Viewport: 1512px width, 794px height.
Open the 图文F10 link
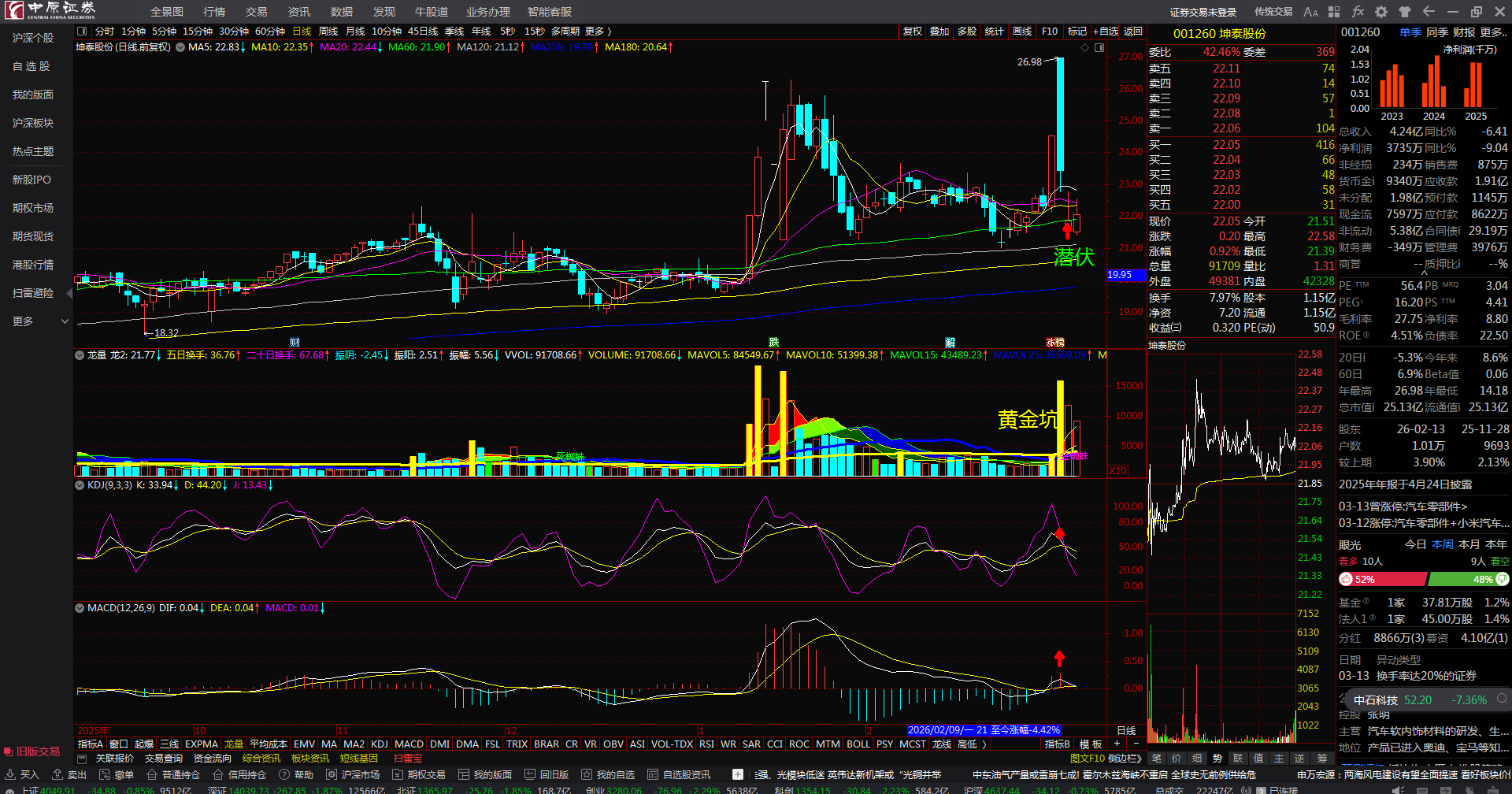(x=1086, y=759)
